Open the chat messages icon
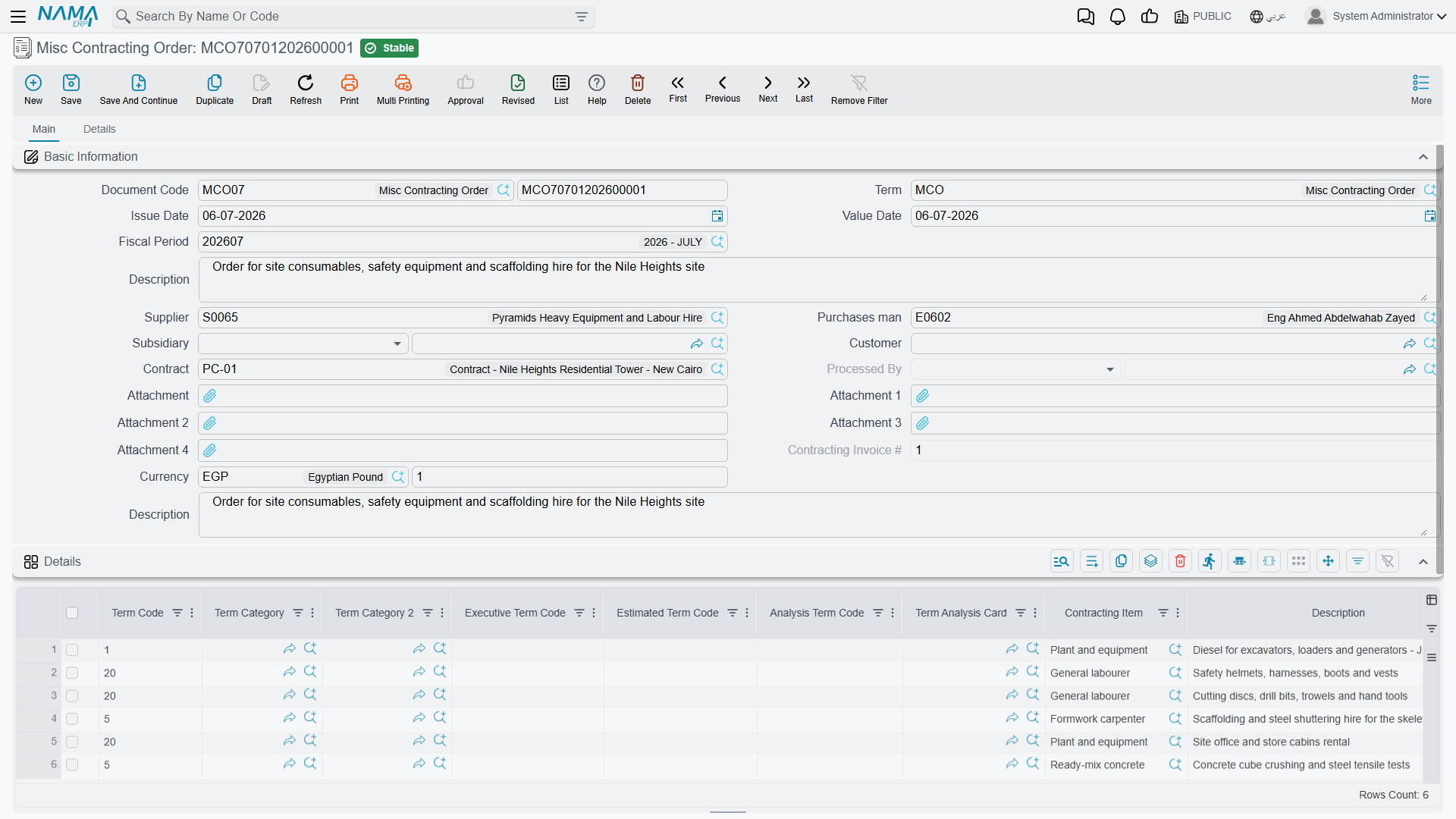Image resolution: width=1456 pixels, height=819 pixels. click(1086, 16)
